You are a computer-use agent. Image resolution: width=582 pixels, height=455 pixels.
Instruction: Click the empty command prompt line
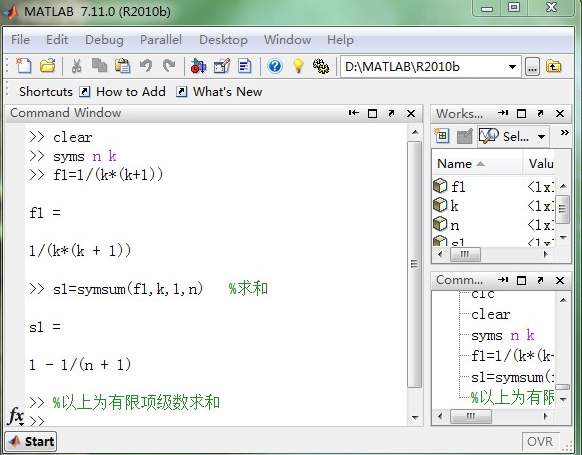coord(215,421)
